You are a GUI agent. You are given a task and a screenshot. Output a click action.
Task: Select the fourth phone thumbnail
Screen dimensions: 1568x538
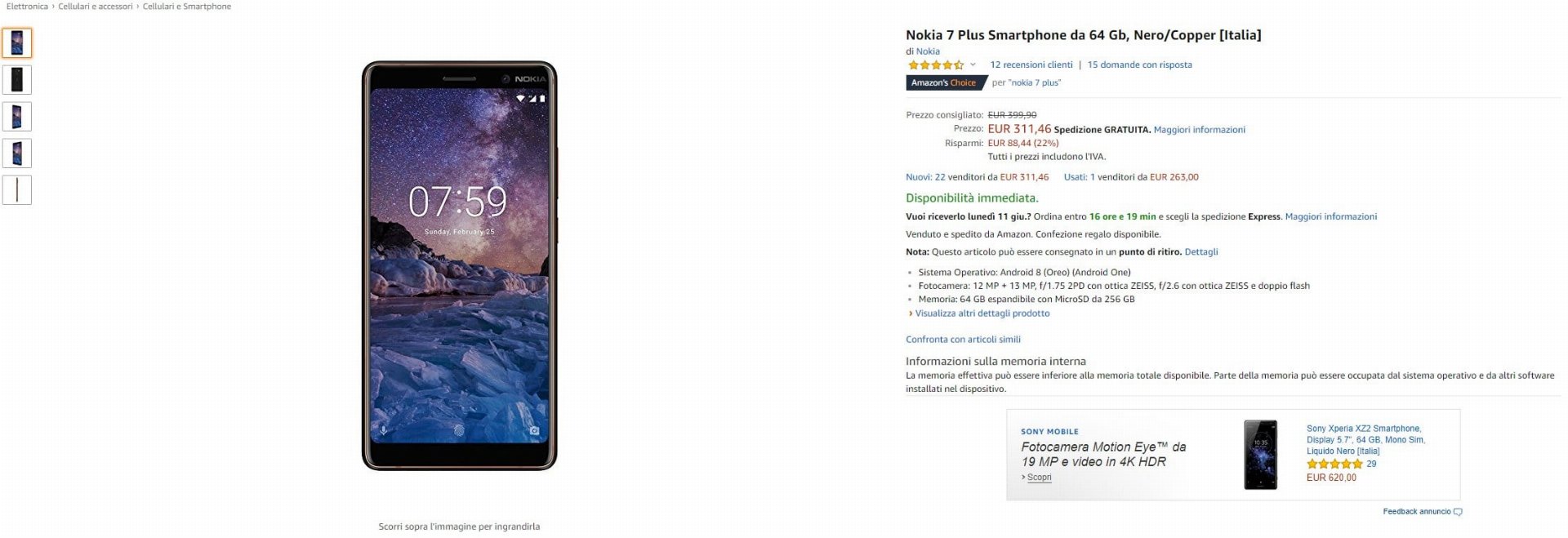[17, 153]
